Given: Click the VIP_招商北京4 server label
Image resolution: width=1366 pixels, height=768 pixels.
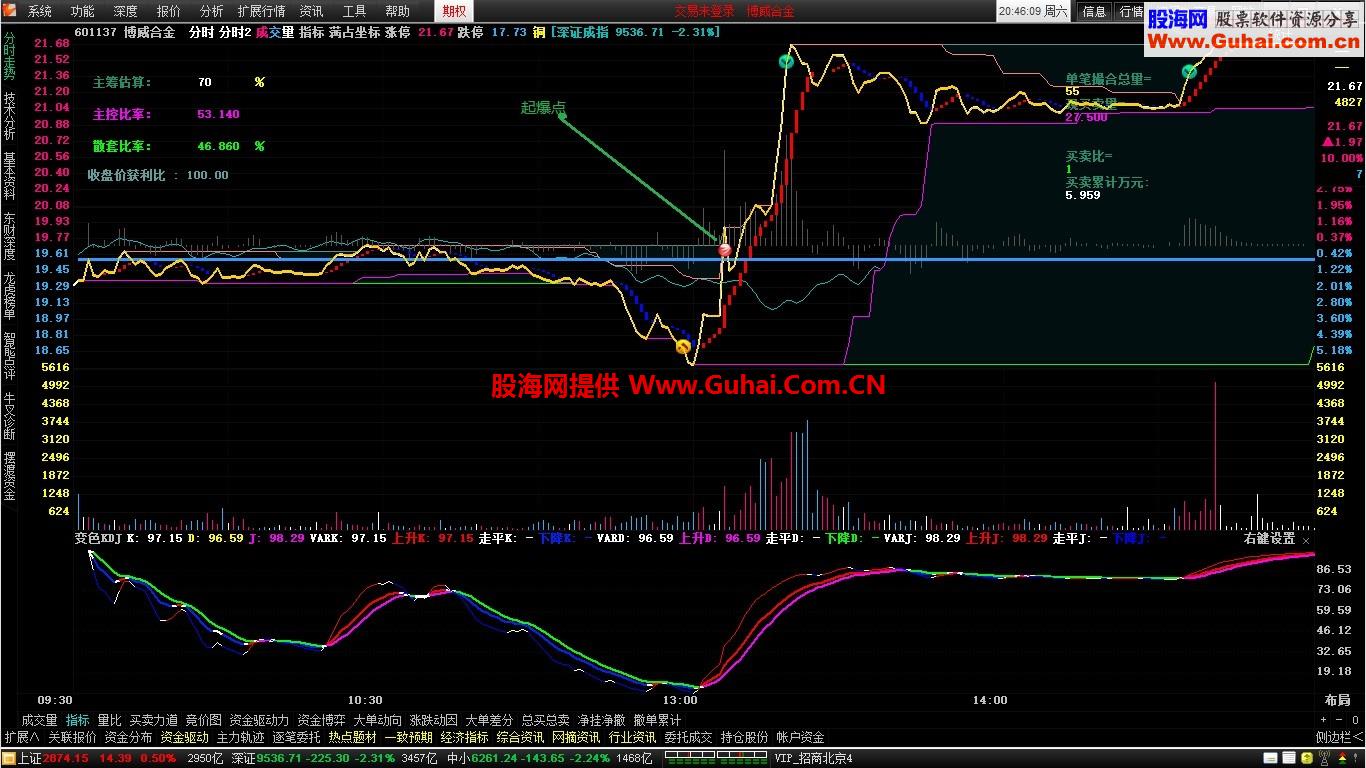Looking at the screenshot, I should click(813, 758).
